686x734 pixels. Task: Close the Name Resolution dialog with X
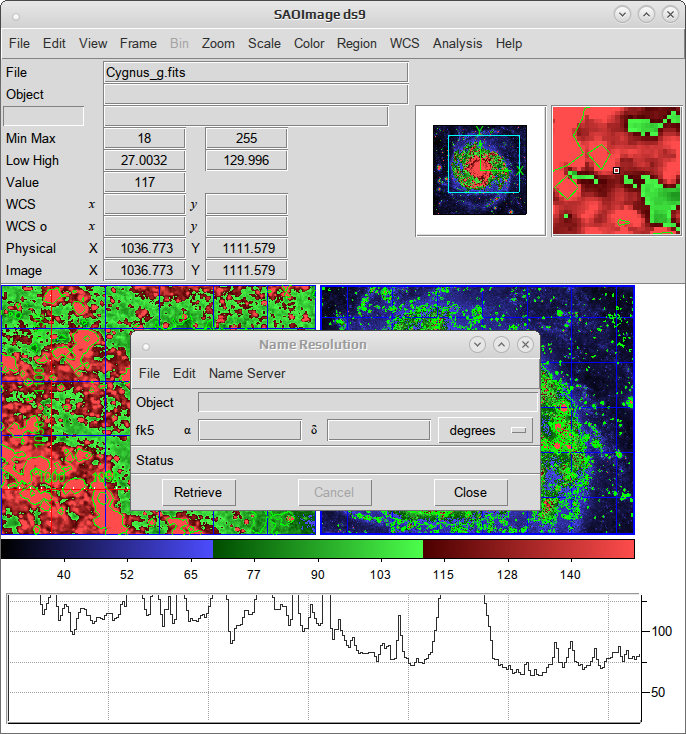click(x=525, y=345)
